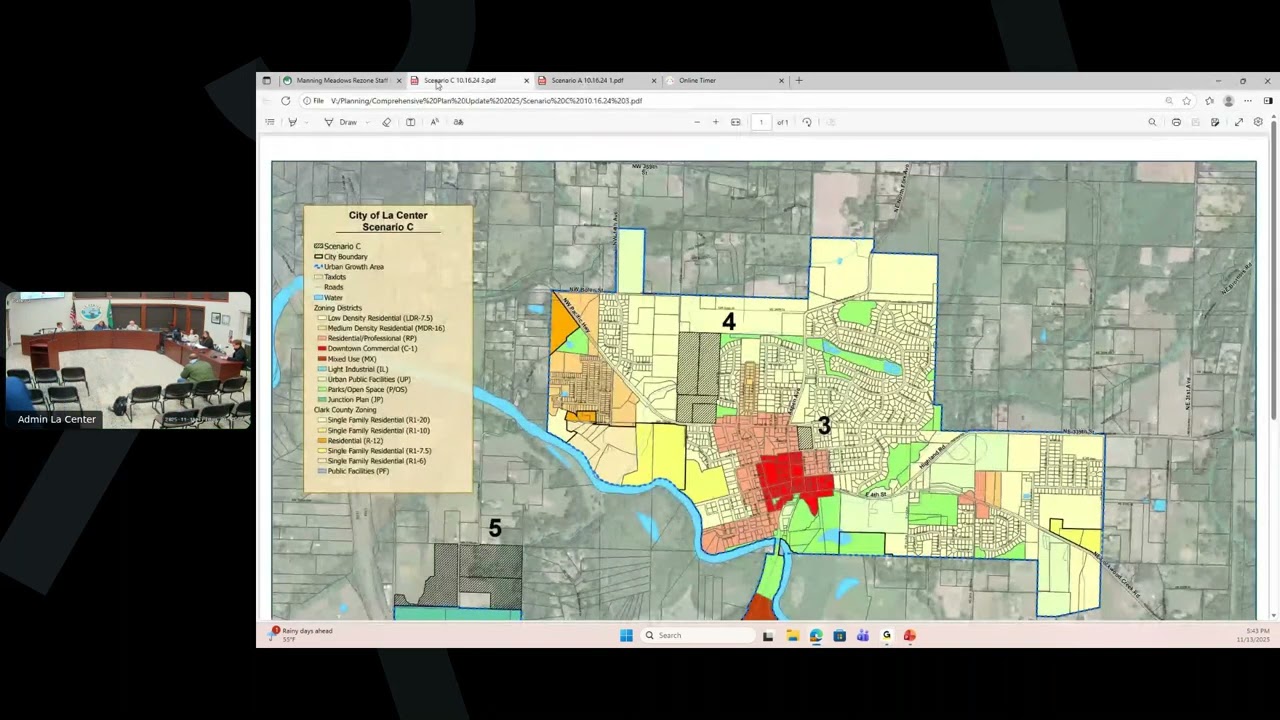Screen dimensions: 1280x720
Task: Zoom out the PDF with minus button
Action: click(697, 122)
